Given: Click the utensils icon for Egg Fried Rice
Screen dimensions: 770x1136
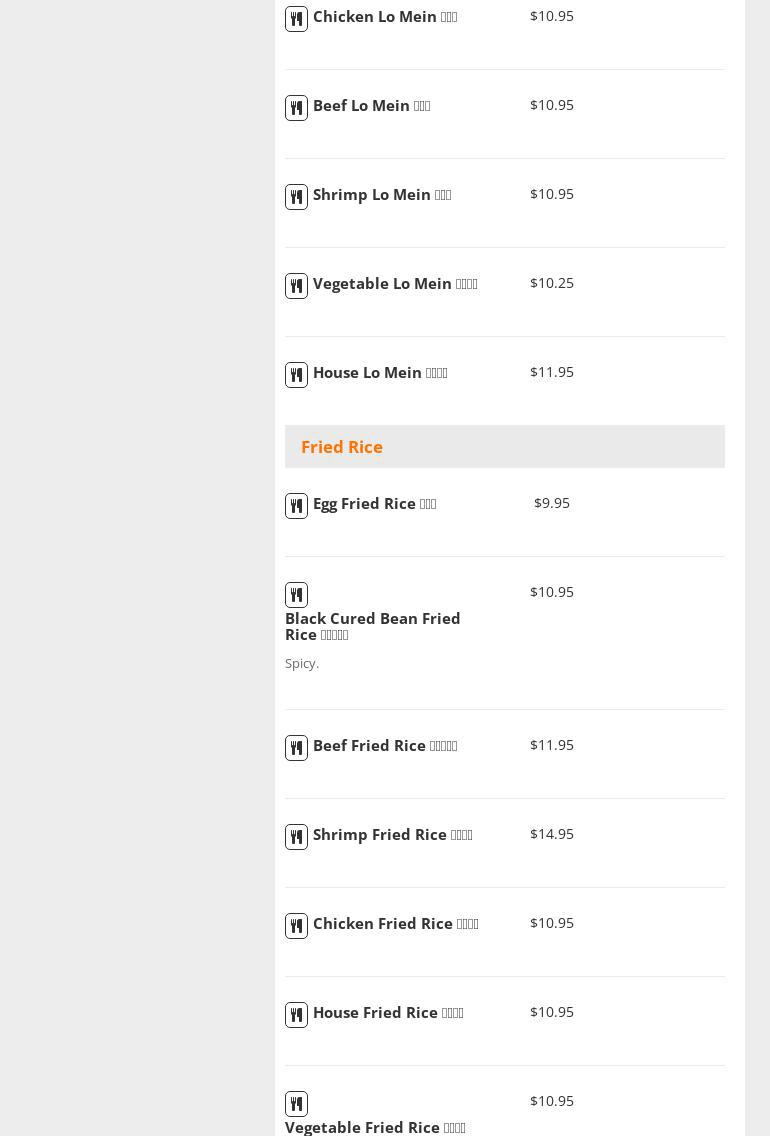Looking at the screenshot, I should tap(296, 506).
